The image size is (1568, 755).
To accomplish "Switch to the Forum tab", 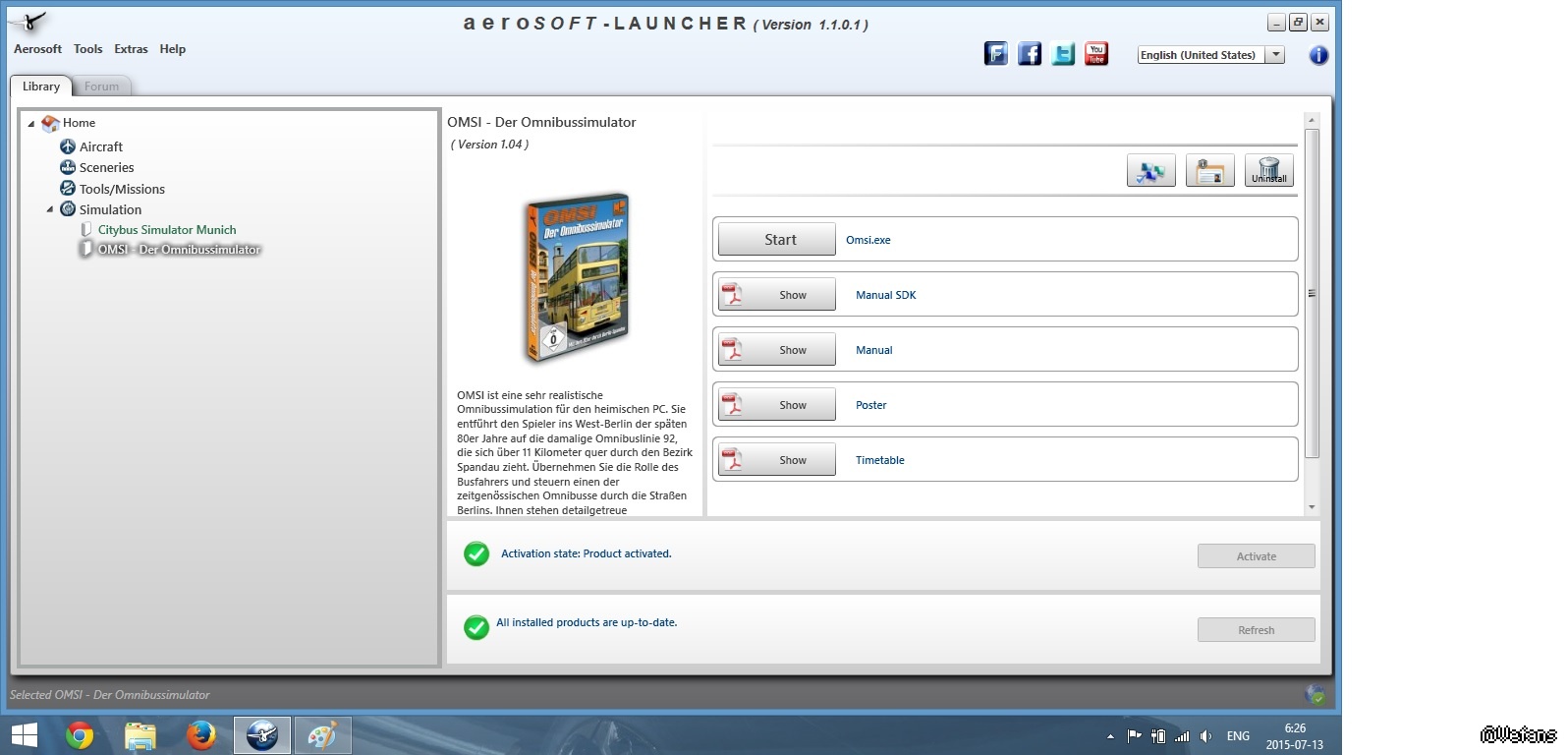I will 102,87.
